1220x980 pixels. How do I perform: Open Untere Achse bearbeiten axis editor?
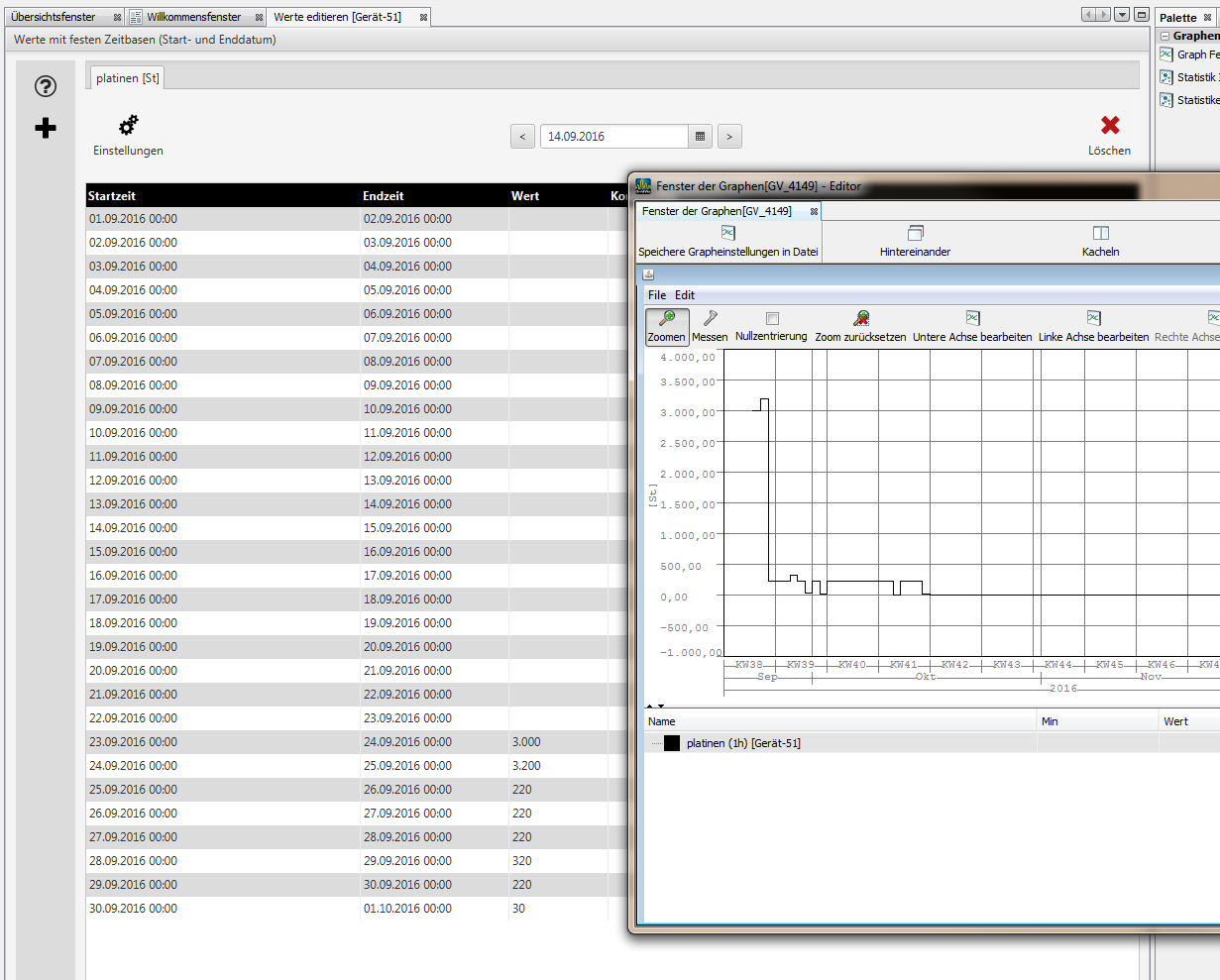[x=972, y=325]
